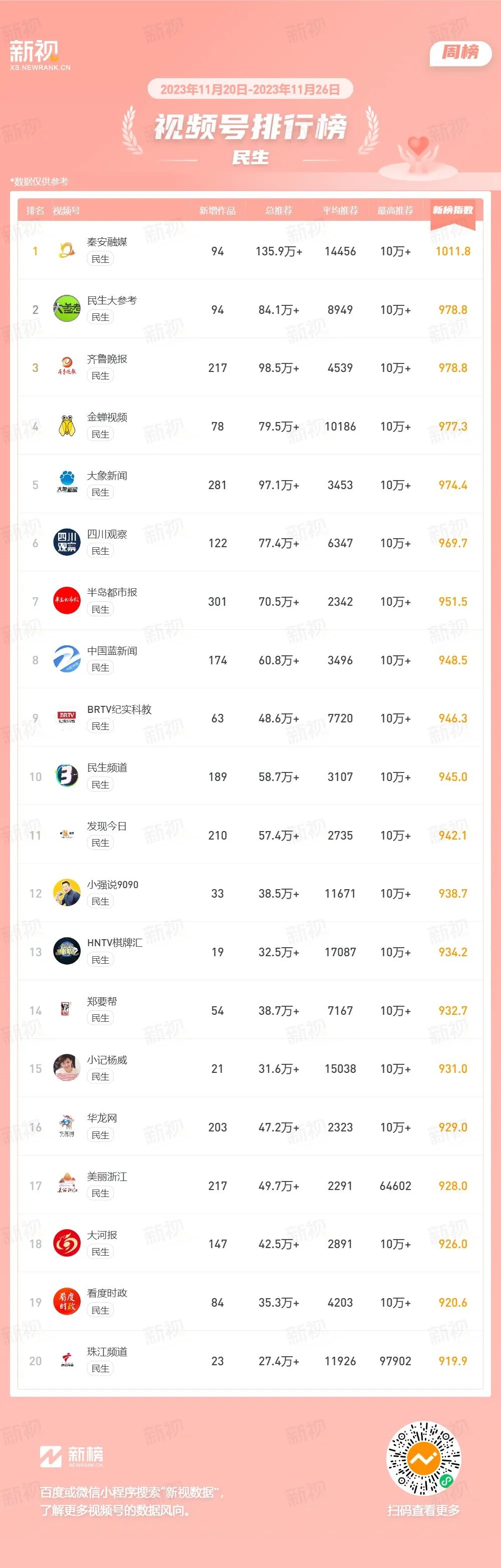
Task: Click the 新增作品 column header
Action: coord(217,211)
